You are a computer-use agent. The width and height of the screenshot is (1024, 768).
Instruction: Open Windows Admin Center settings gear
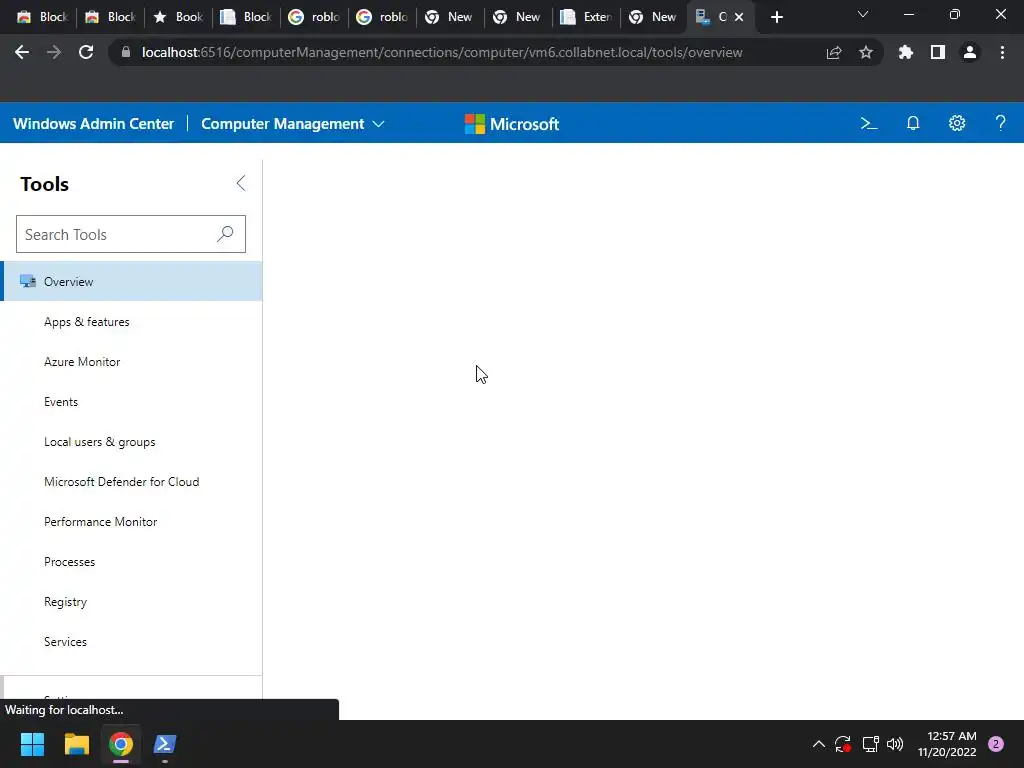click(957, 123)
